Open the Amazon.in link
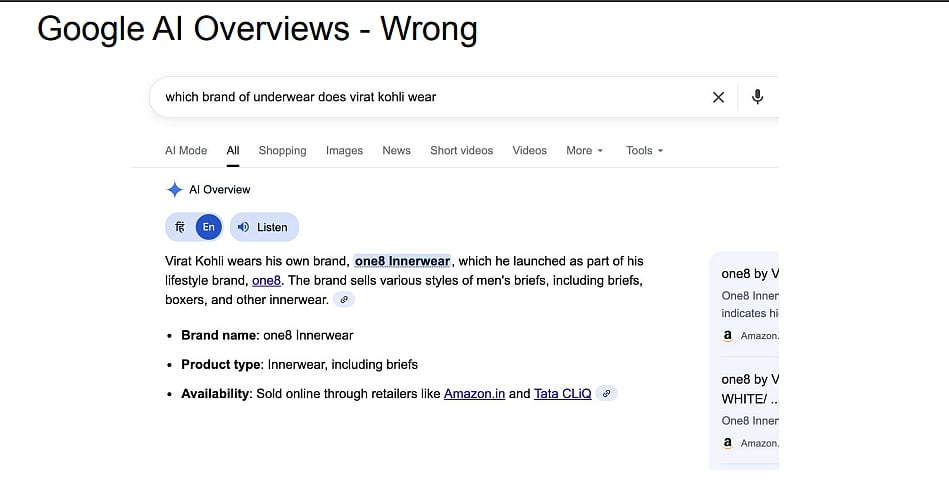 (x=474, y=394)
